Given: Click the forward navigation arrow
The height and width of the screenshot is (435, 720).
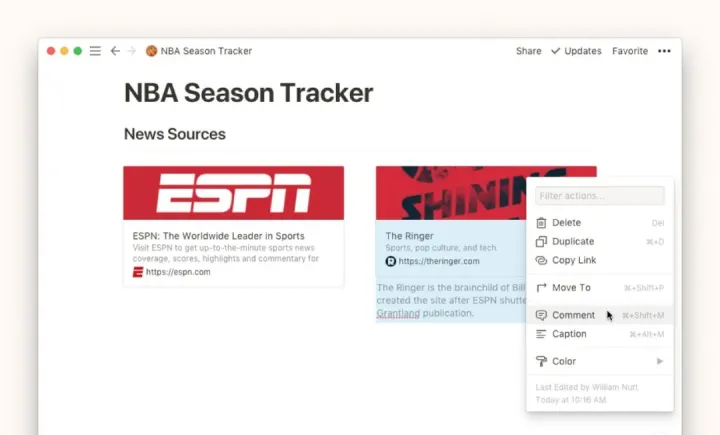Looking at the screenshot, I should coord(131,51).
